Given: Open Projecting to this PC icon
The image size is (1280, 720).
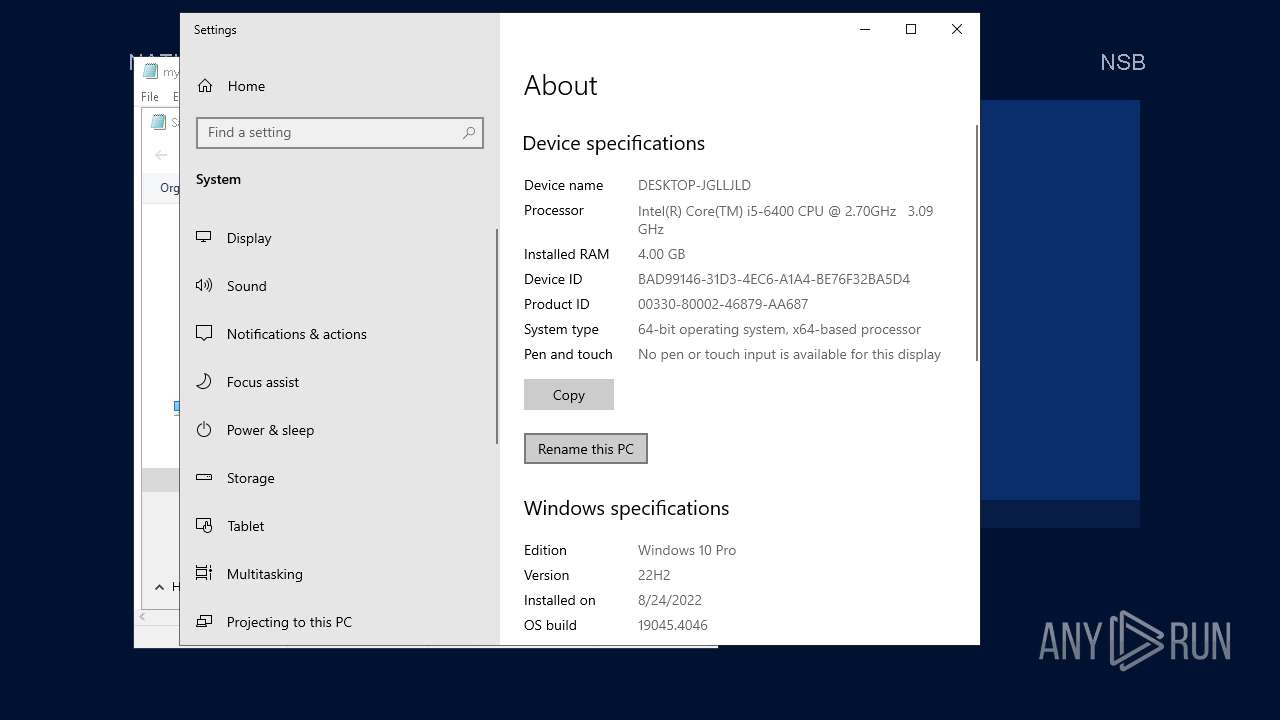Looking at the screenshot, I should (204, 622).
